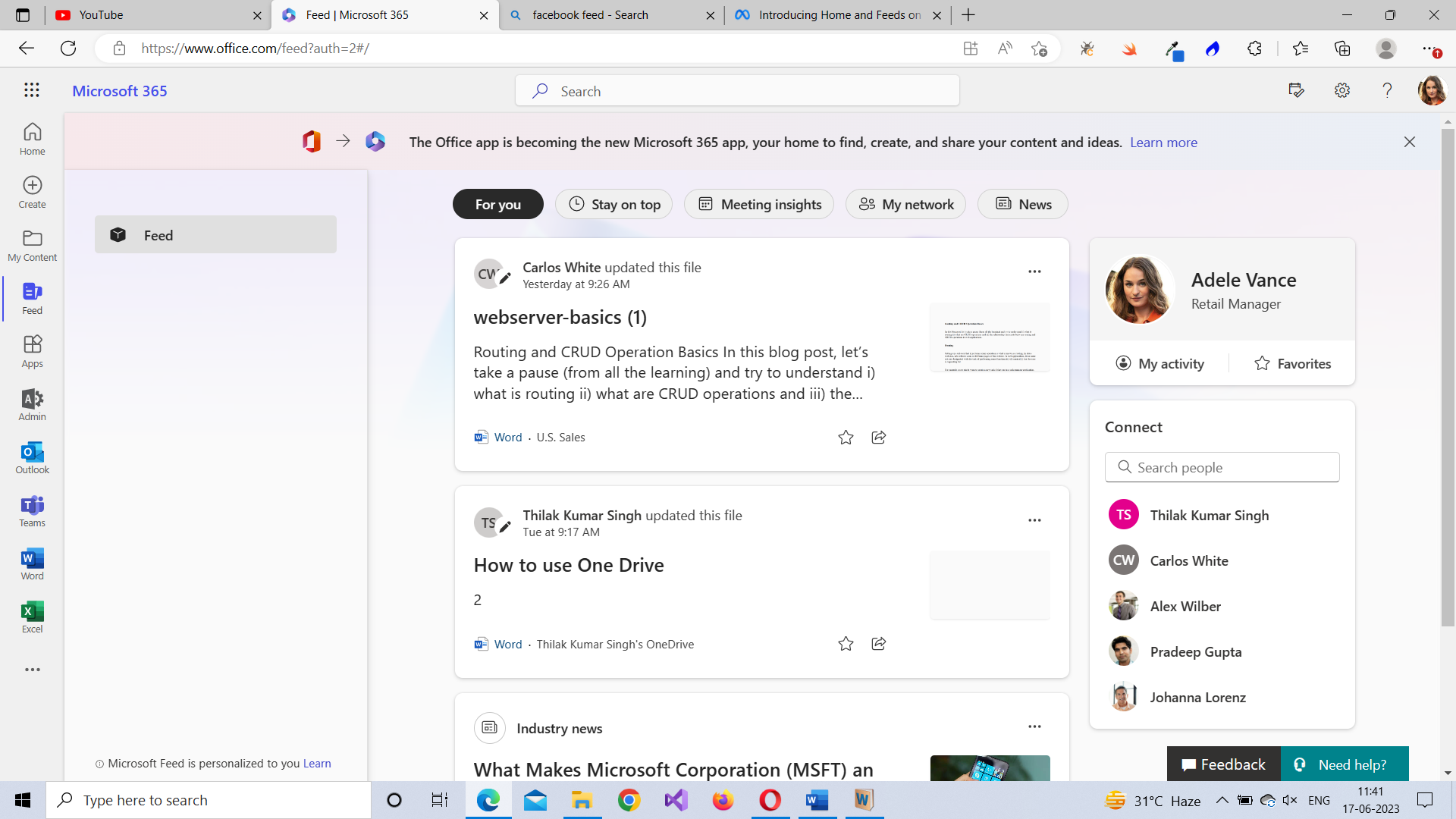Open more options on Thilak Kumar Singh's post

[x=1034, y=520]
